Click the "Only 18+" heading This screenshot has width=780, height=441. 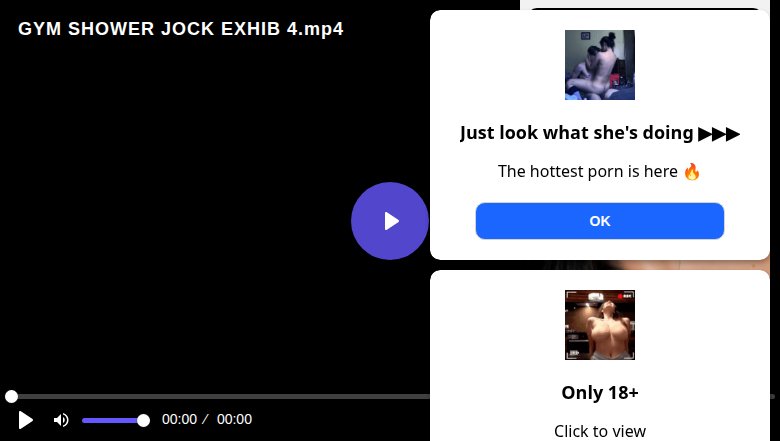coord(599,392)
